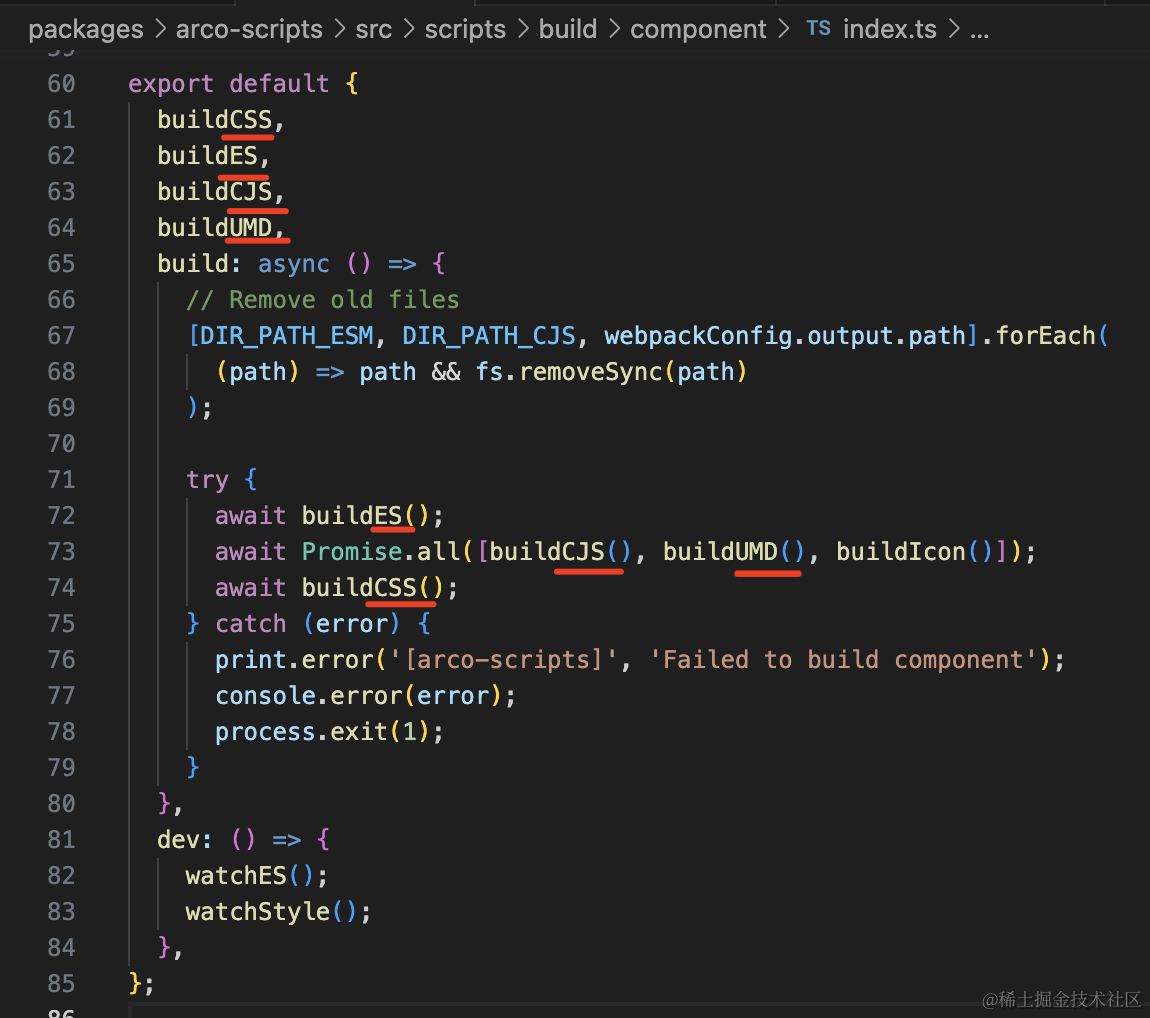The width and height of the screenshot is (1150, 1018).
Task: Click webpackConfig on line 67
Action: pos(698,335)
